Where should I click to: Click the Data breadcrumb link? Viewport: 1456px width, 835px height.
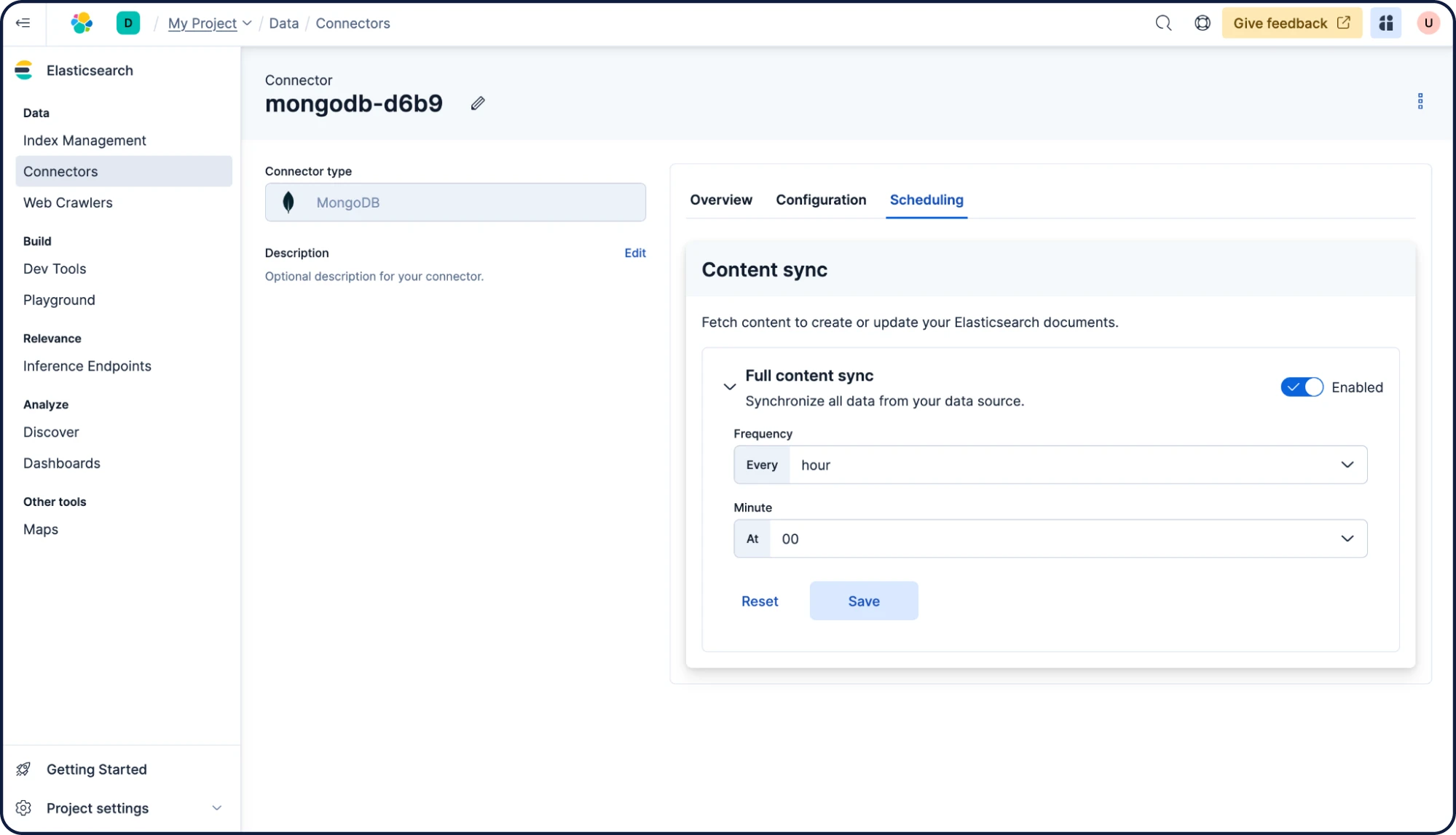[x=284, y=23]
